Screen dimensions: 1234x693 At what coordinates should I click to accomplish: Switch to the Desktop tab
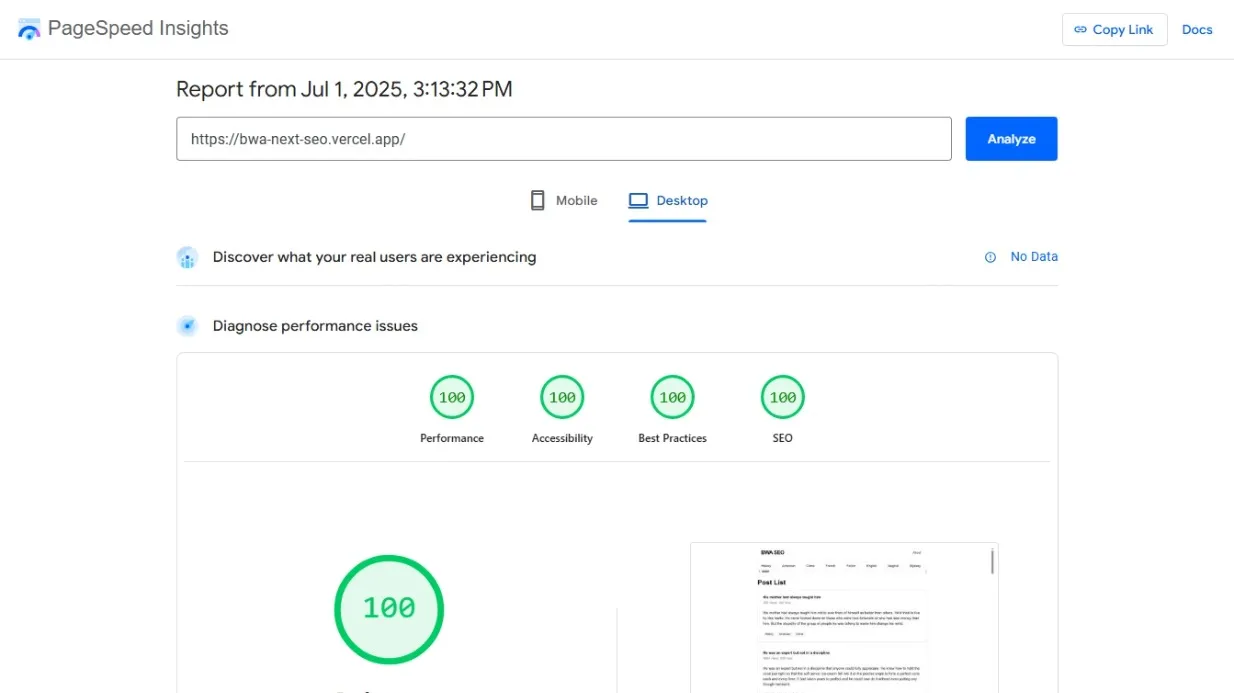pyautogui.click(x=668, y=200)
